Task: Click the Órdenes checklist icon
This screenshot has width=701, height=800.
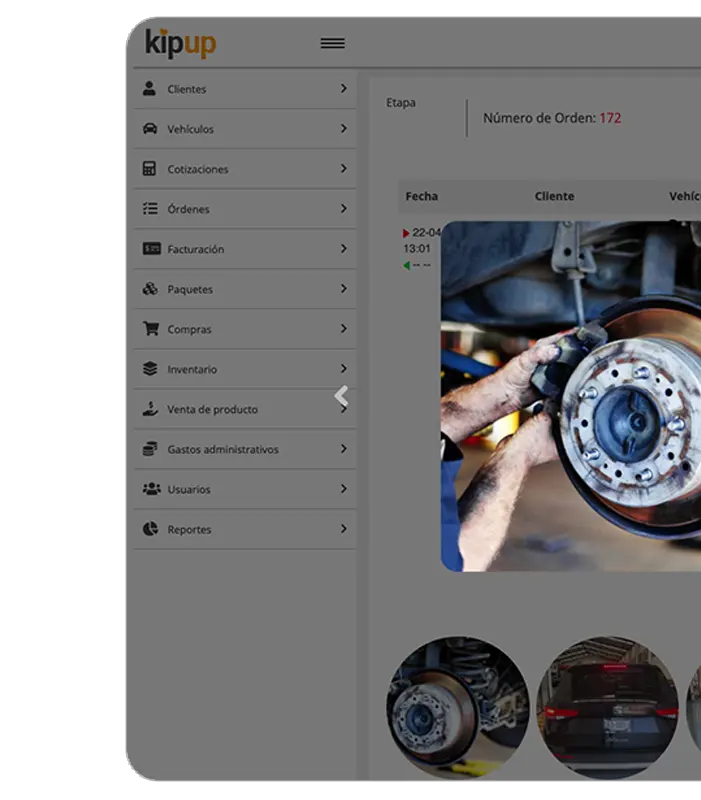Action: [x=150, y=208]
